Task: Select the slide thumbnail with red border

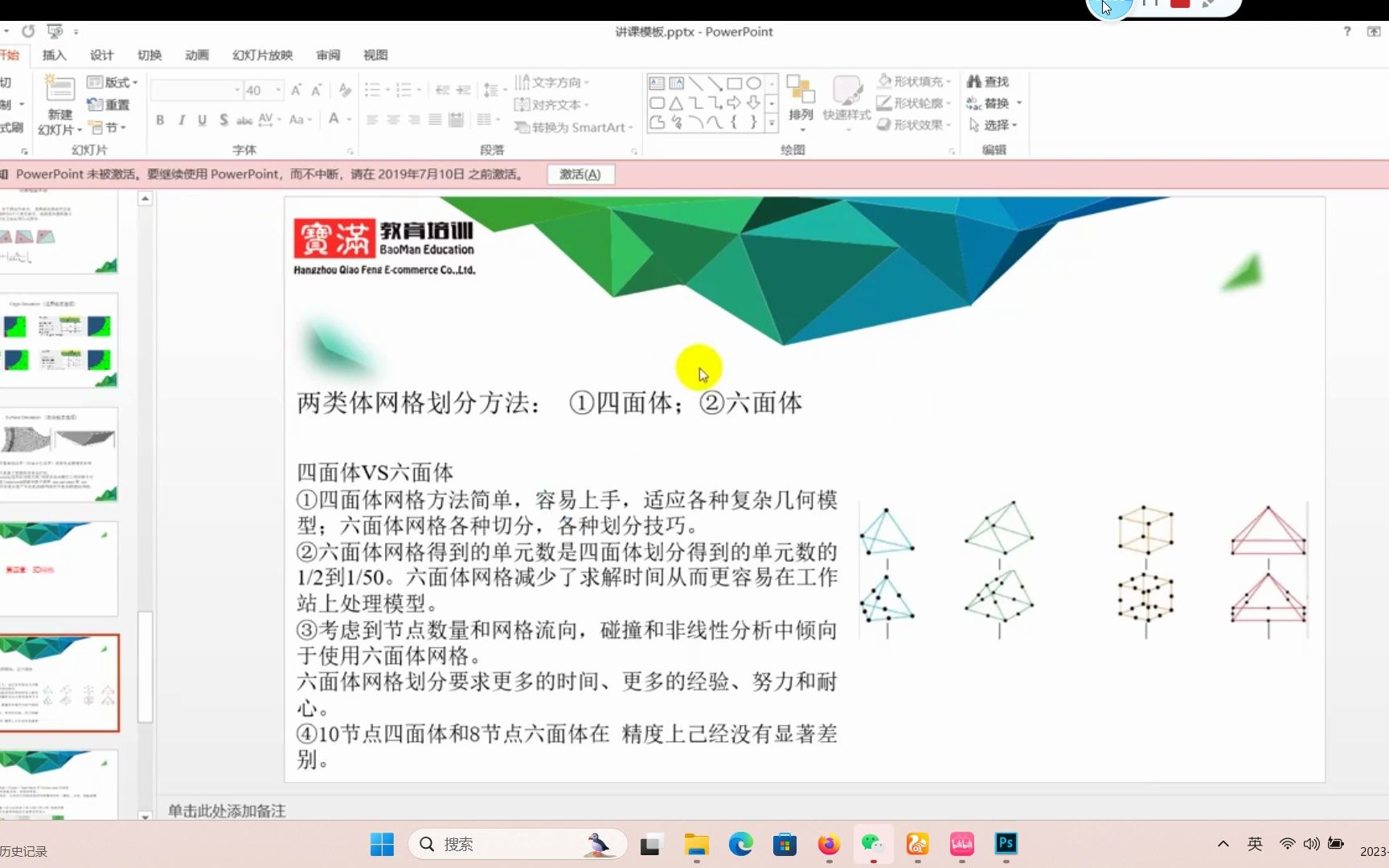Action: point(60,683)
